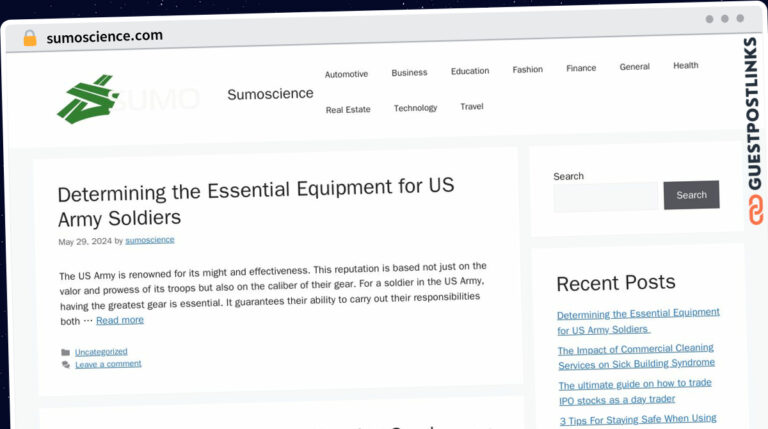Open the Uncategorized category link
This screenshot has width=768, height=429.
coord(101,352)
